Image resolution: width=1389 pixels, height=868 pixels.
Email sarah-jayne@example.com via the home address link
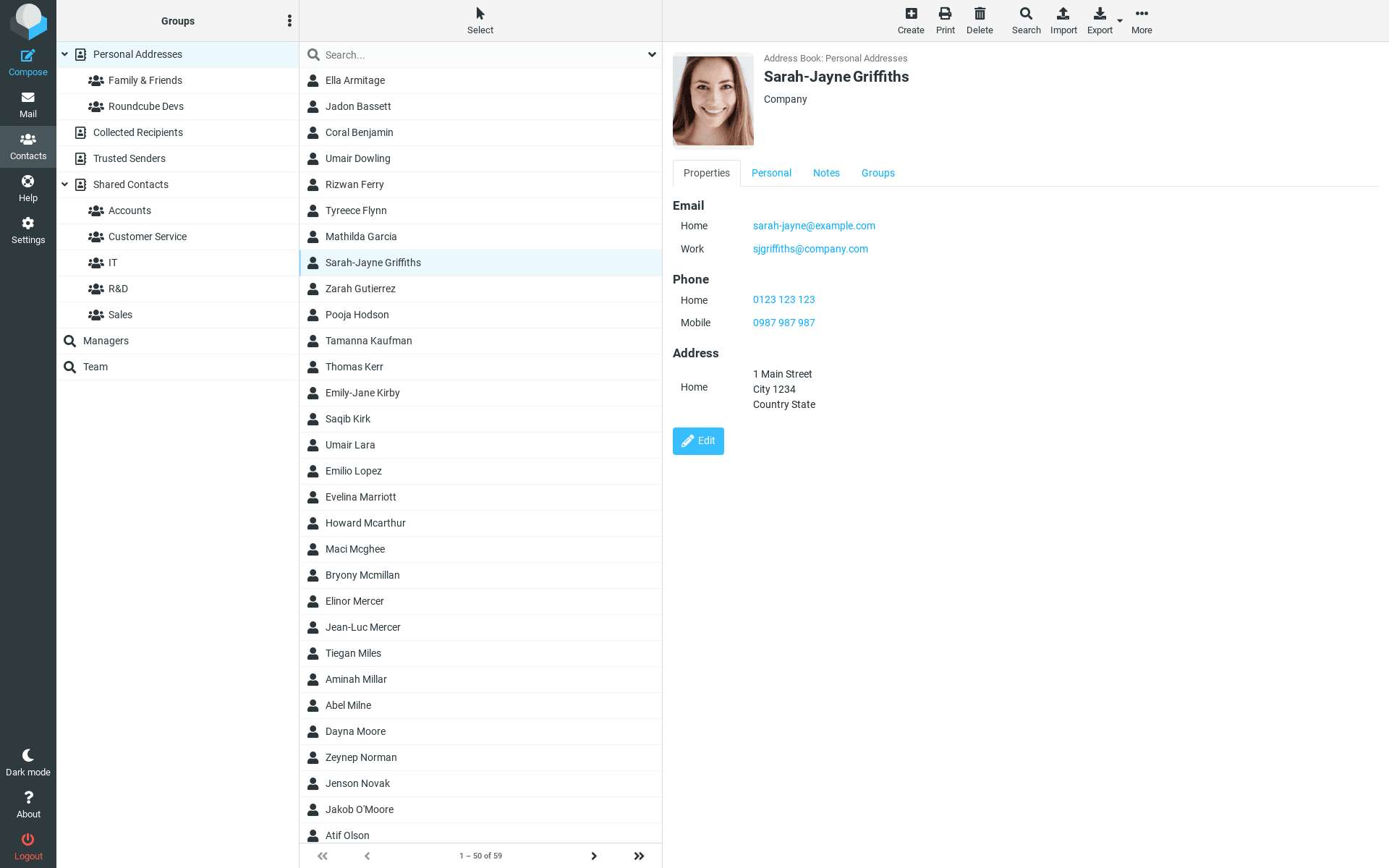click(x=814, y=226)
